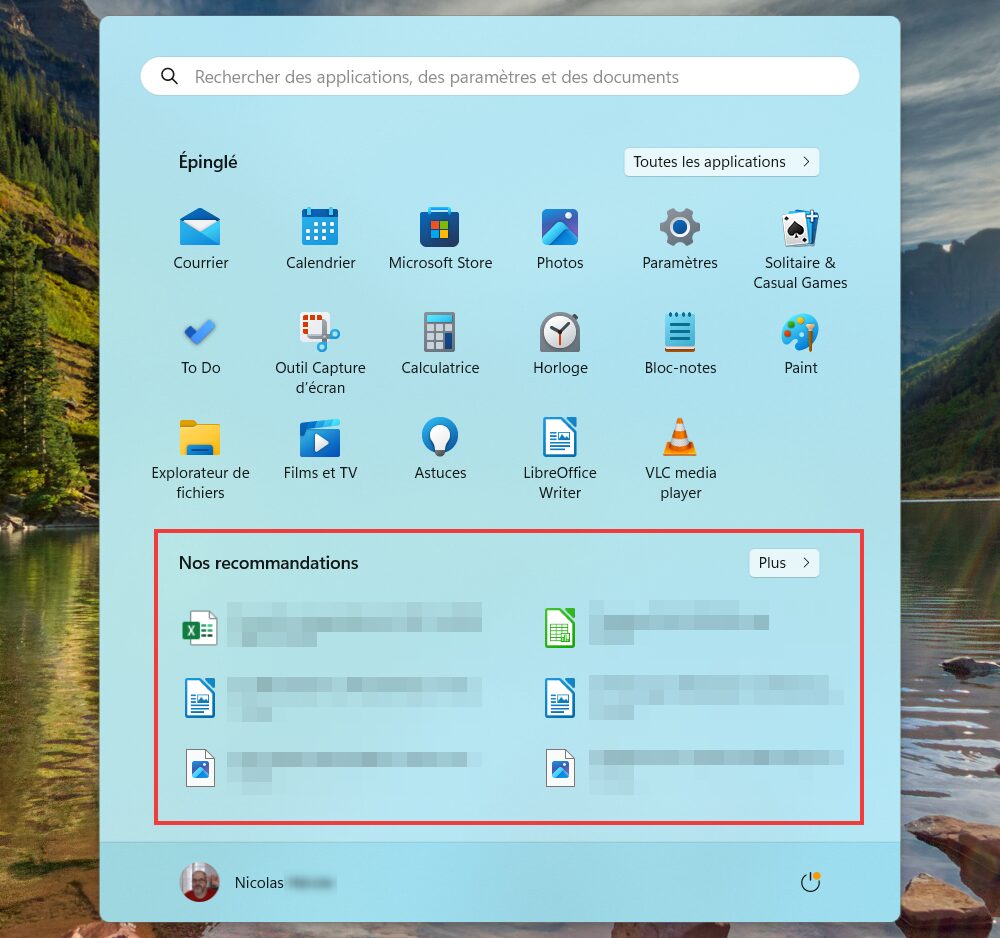The width and height of the screenshot is (1000, 938).
Task: Open the To Do app
Action: pos(200,344)
